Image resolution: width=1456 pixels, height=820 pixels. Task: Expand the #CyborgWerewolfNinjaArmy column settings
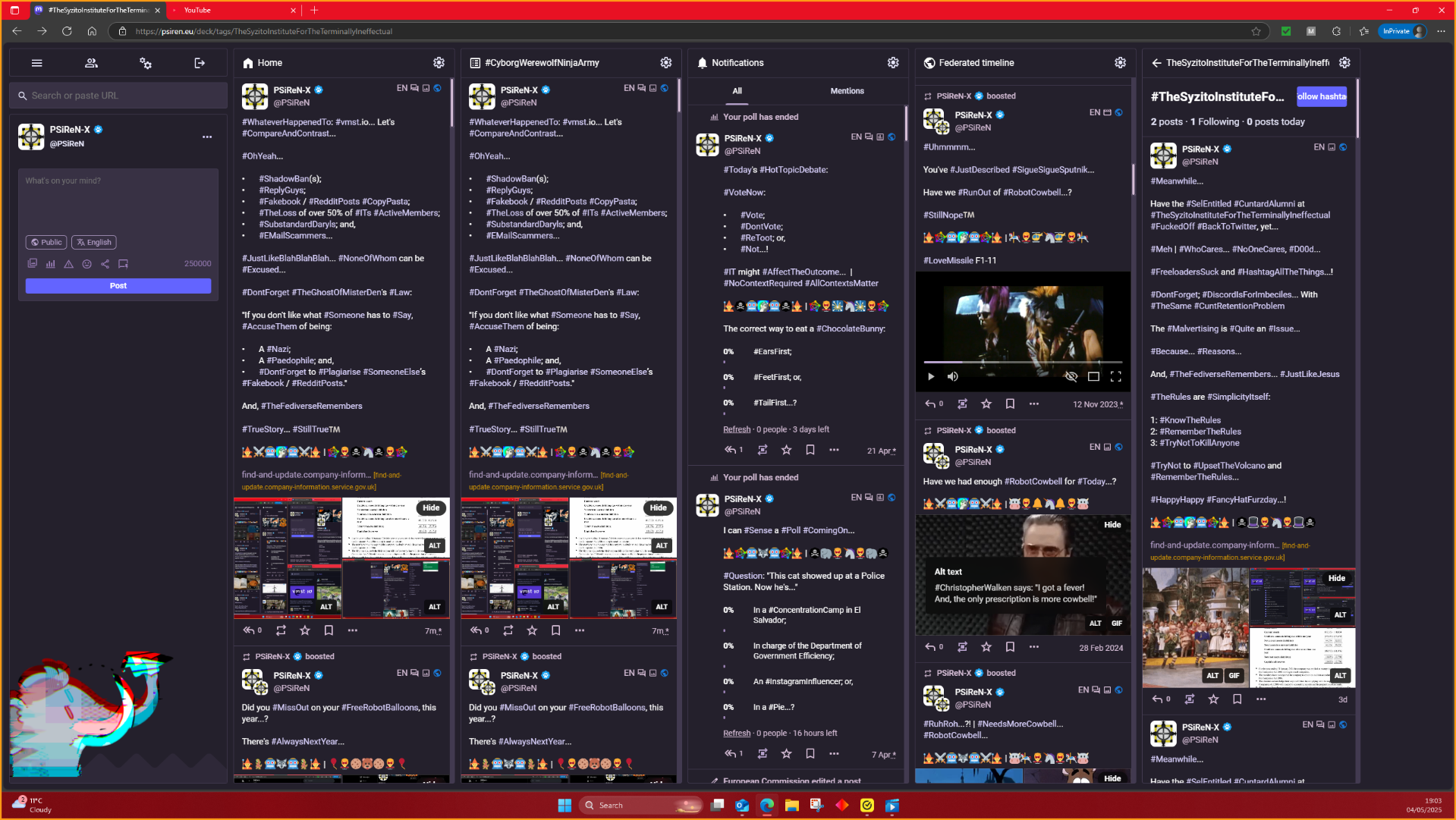point(665,63)
